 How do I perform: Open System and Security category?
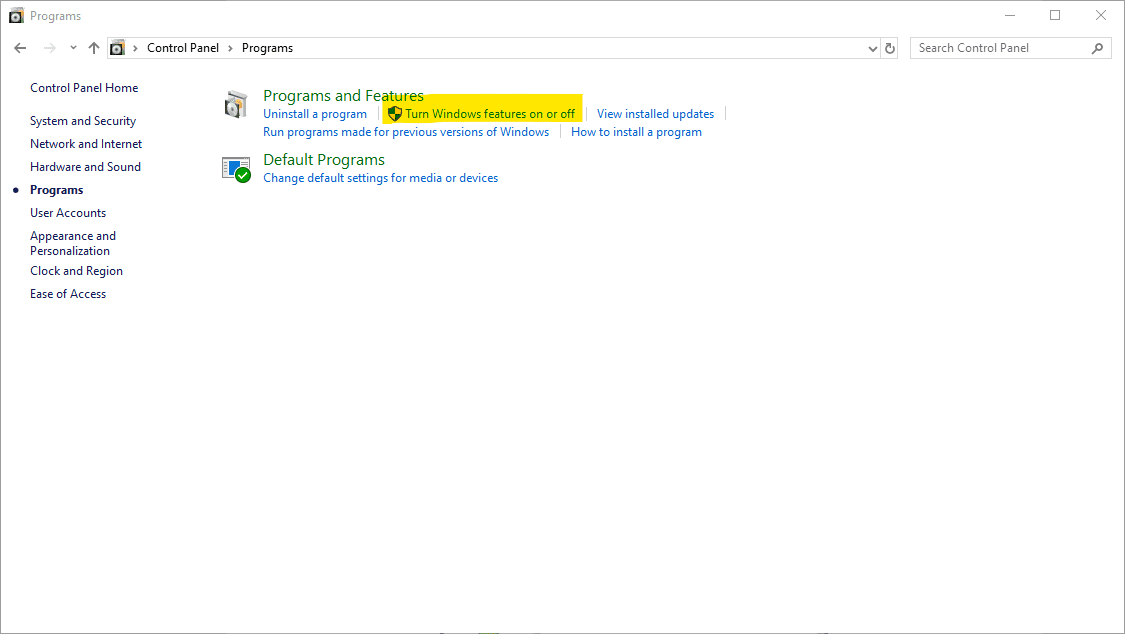pos(83,120)
